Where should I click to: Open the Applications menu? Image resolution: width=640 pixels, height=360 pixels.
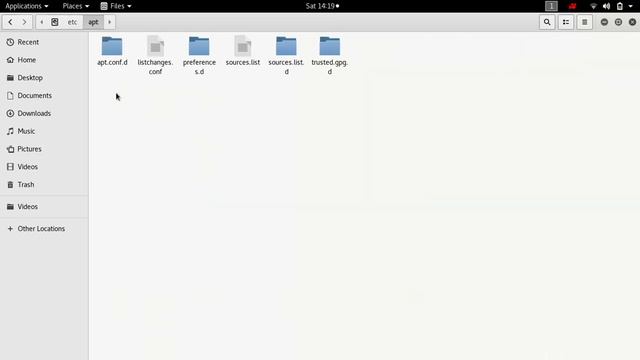27,6
